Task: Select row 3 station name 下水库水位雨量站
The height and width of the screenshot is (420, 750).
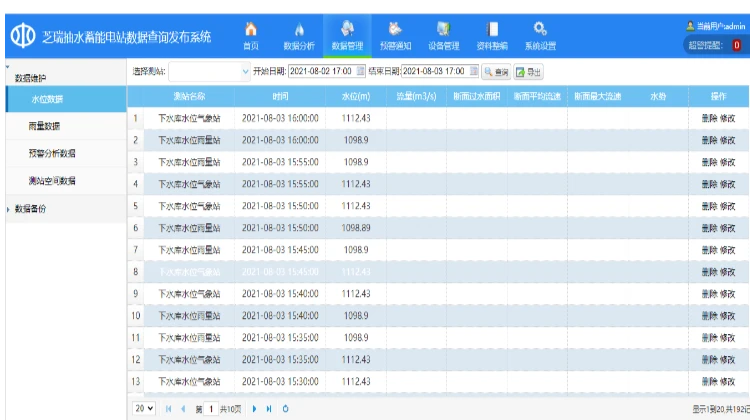Action: [189, 162]
